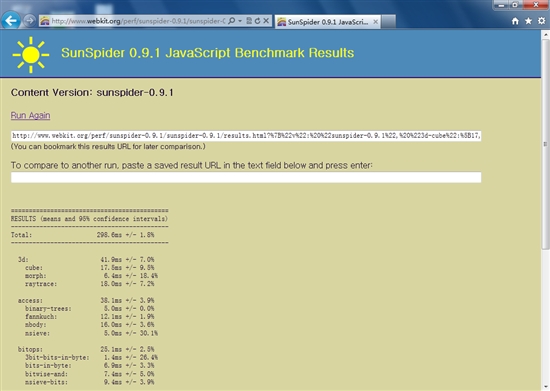
Task: Click the browser Forward arrow button
Action: (x=29, y=21)
